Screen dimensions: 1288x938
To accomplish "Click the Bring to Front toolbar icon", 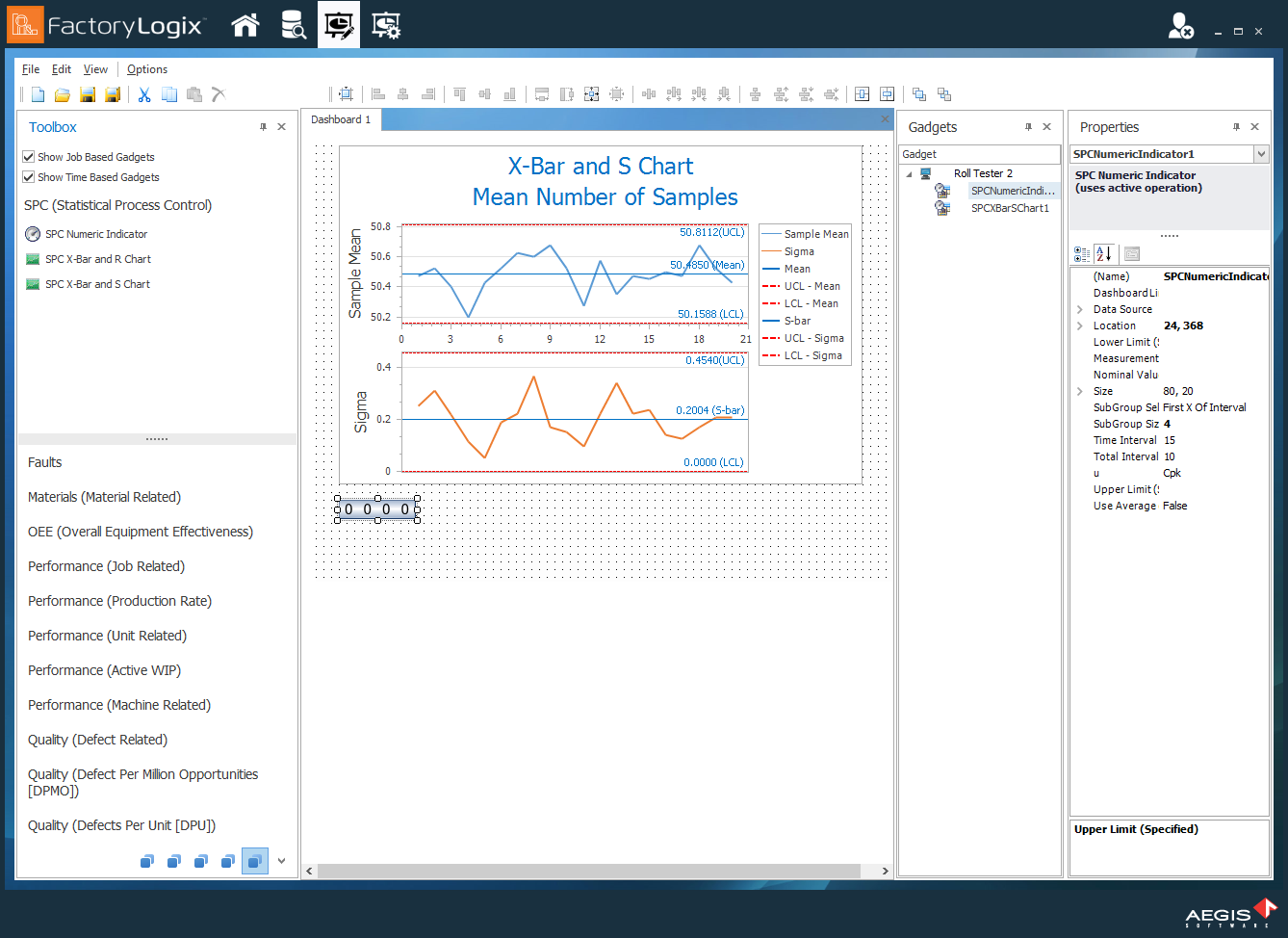I will click(x=919, y=94).
